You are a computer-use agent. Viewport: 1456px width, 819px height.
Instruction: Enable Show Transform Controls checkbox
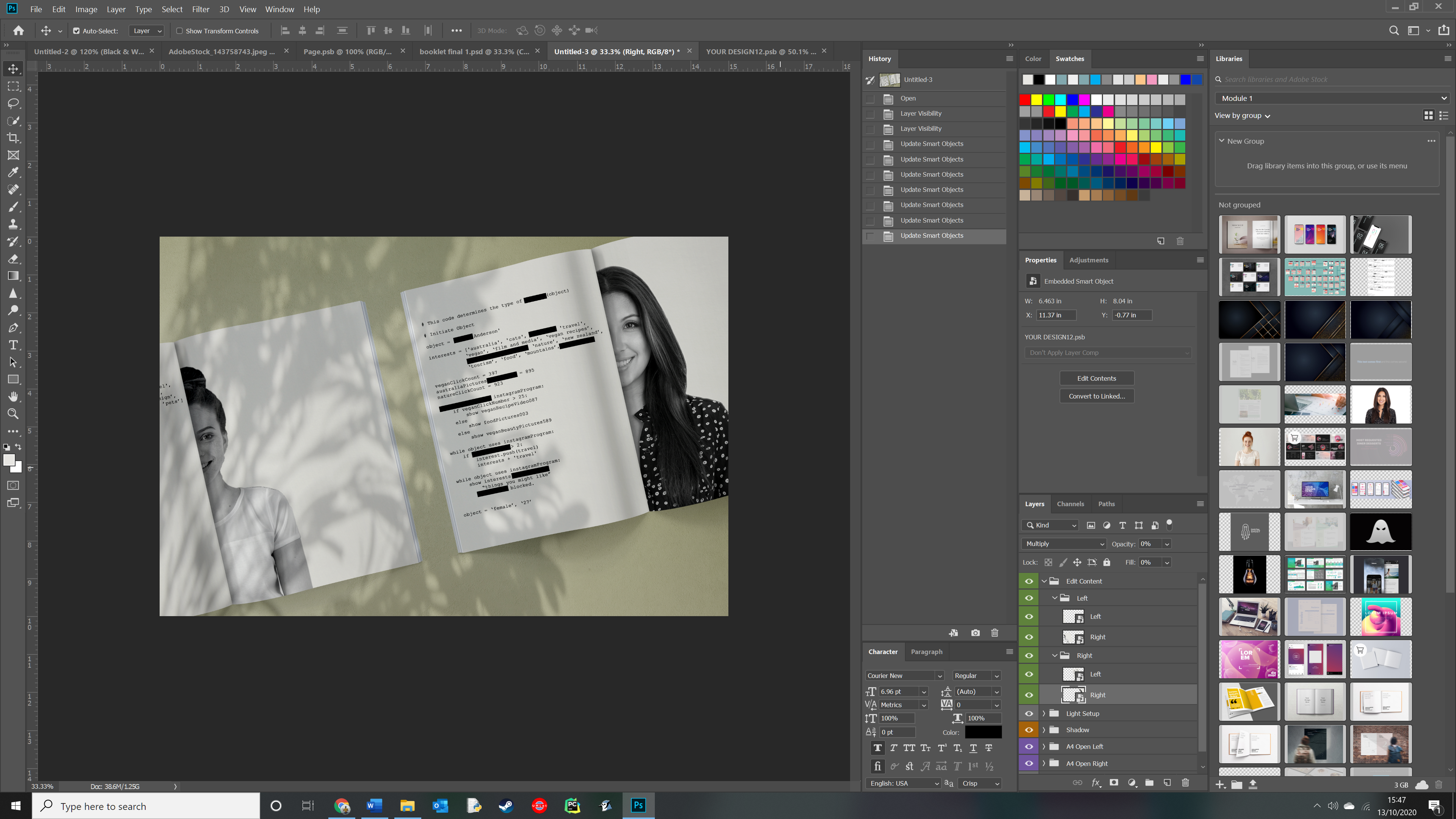(179, 31)
